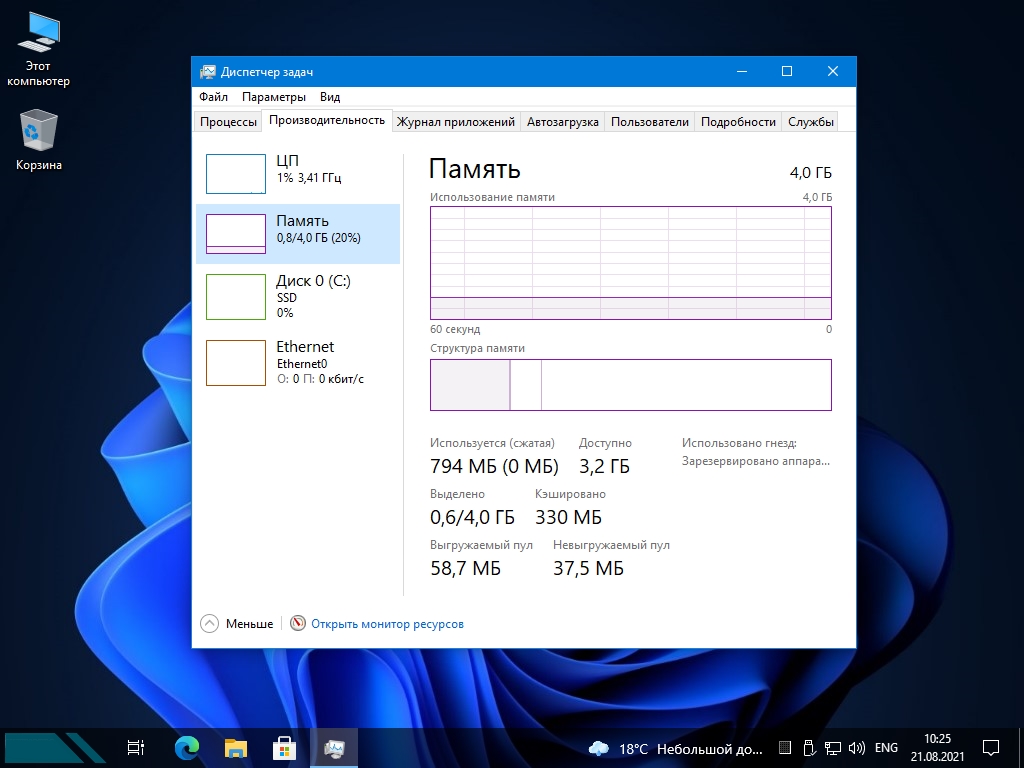
Task: Open the Подробности tab
Action: tap(738, 121)
